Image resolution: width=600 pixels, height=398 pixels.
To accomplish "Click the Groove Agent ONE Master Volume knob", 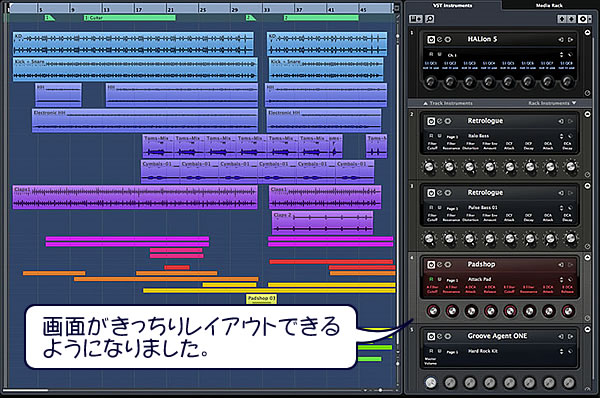I will click(430, 382).
